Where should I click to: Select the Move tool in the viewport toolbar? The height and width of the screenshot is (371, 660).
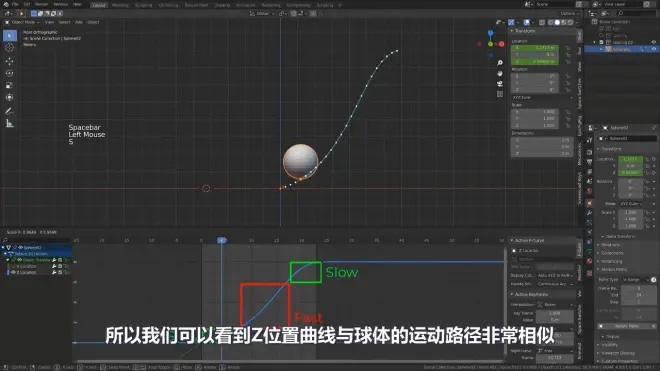click(x=9, y=61)
